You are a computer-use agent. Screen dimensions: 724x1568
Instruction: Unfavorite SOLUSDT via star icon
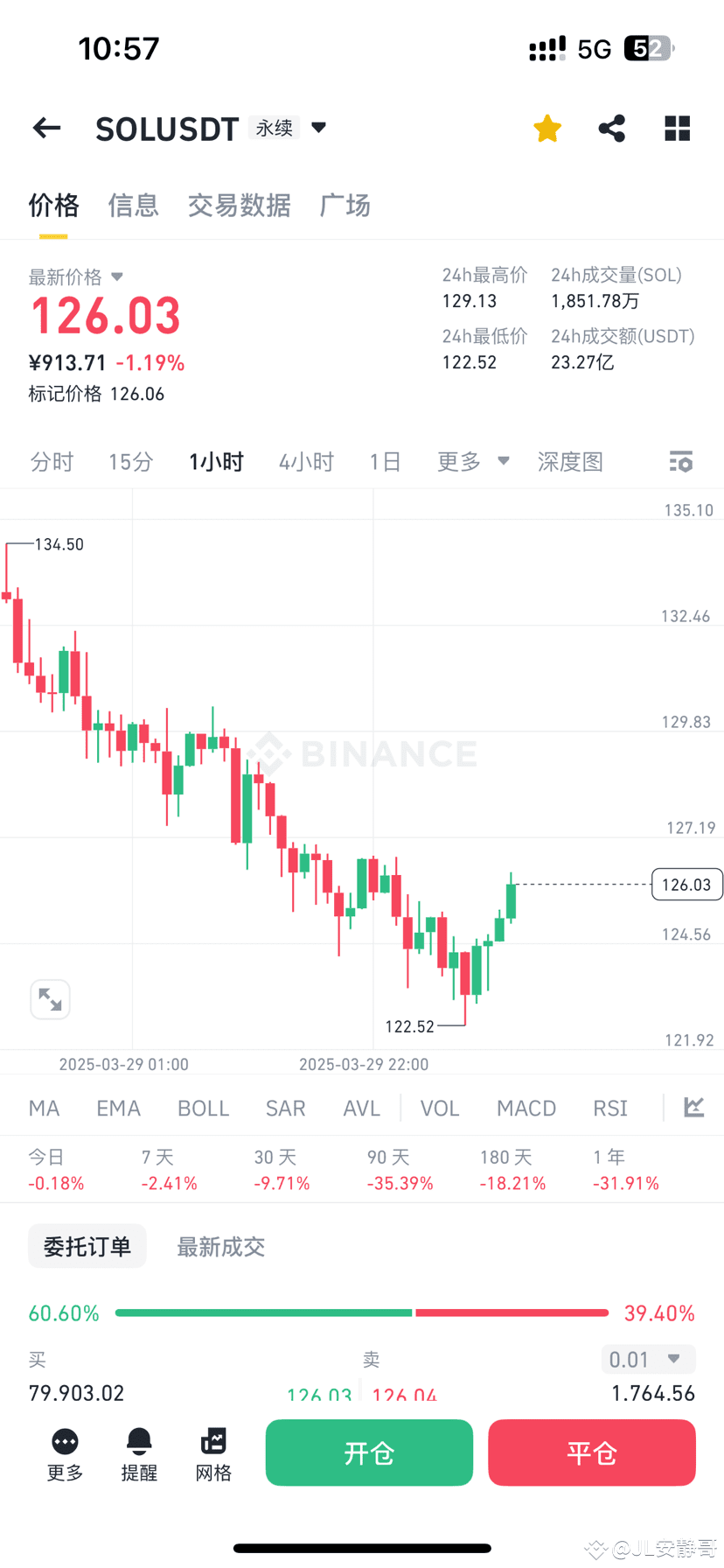click(546, 128)
